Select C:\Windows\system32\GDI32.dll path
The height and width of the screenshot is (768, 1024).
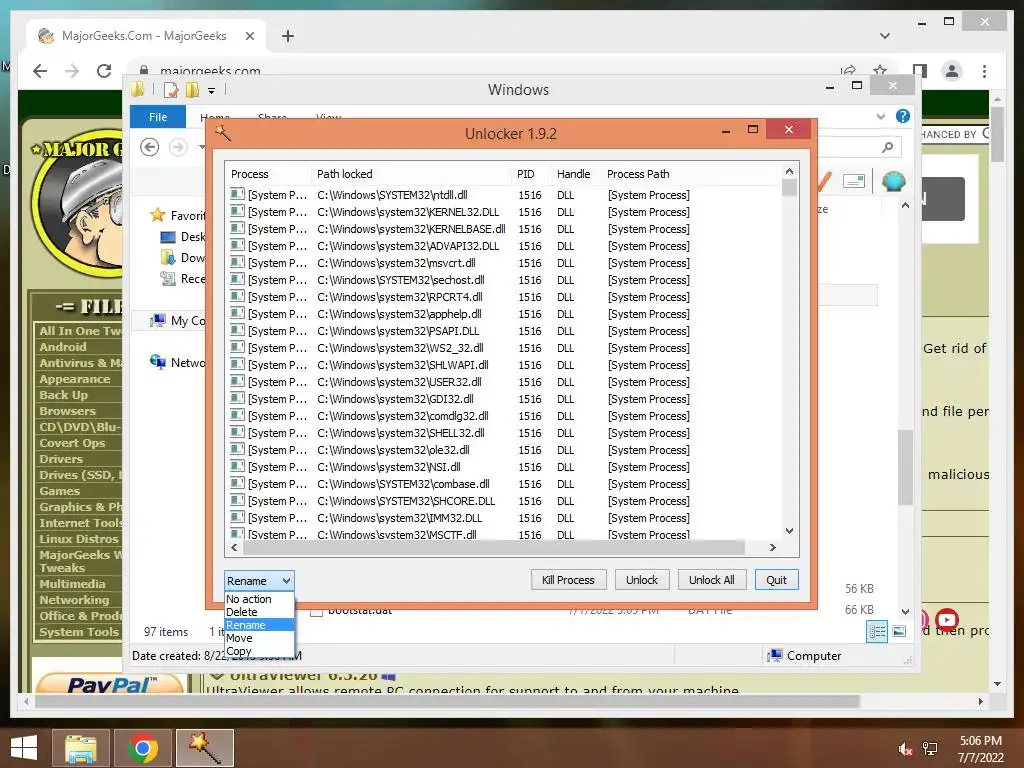click(x=395, y=399)
